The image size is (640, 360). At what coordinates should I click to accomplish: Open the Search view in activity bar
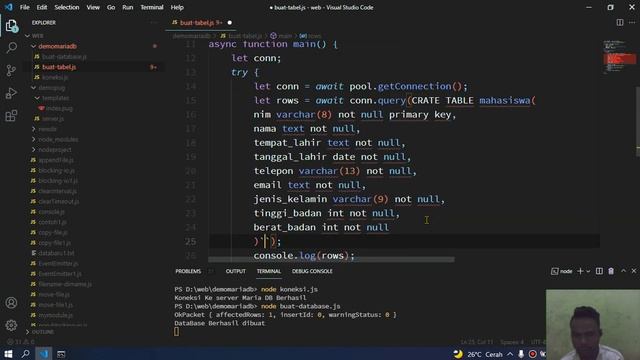coord(11,48)
